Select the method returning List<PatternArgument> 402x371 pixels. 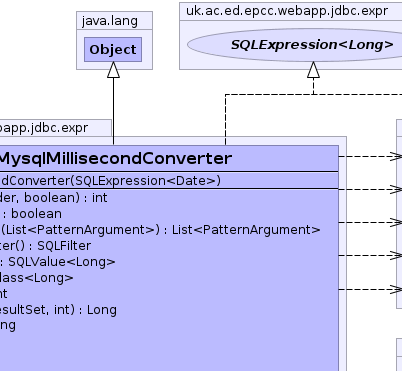[160, 230]
